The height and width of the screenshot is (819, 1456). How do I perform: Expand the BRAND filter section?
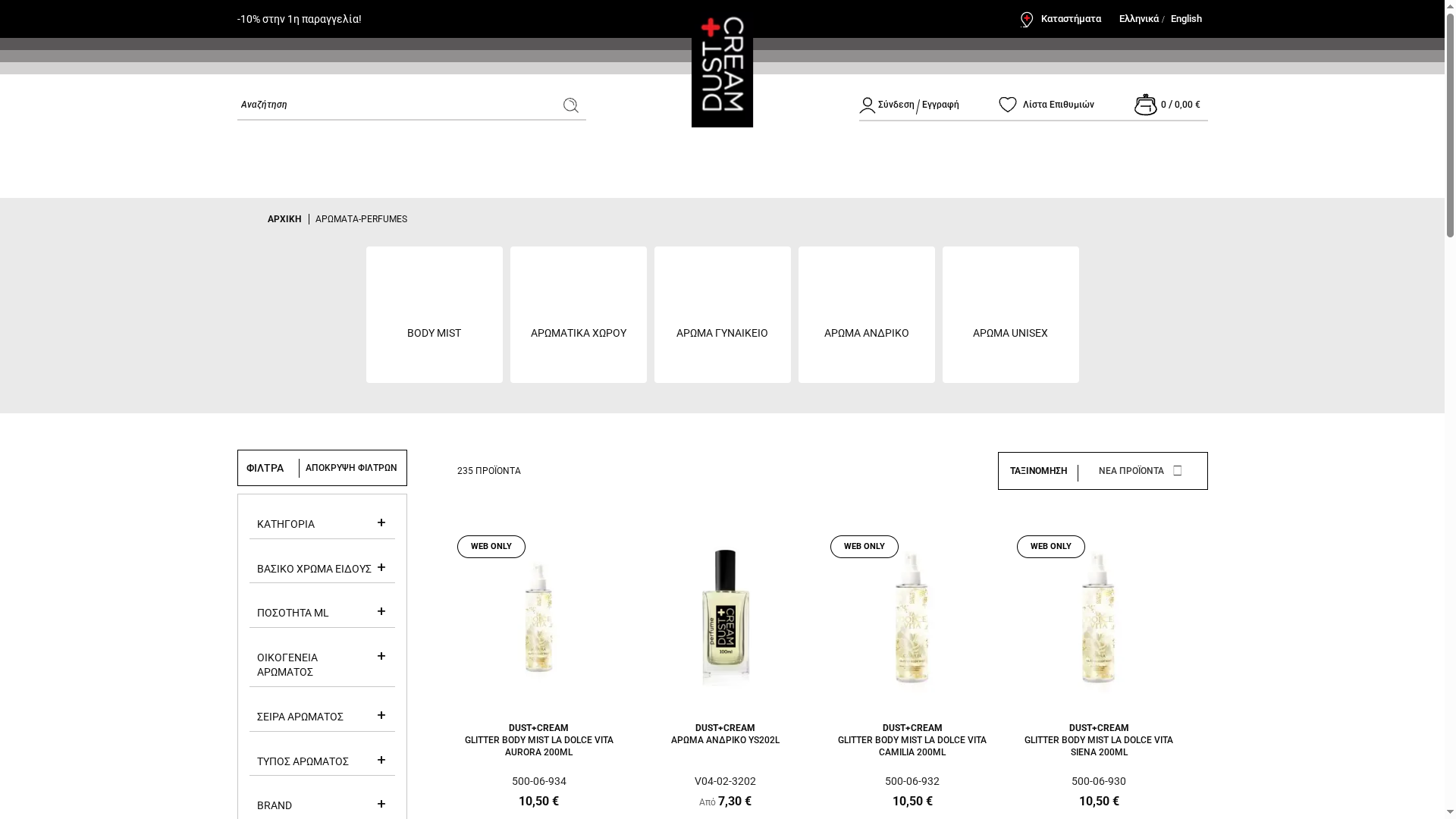pyautogui.click(x=381, y=804)
